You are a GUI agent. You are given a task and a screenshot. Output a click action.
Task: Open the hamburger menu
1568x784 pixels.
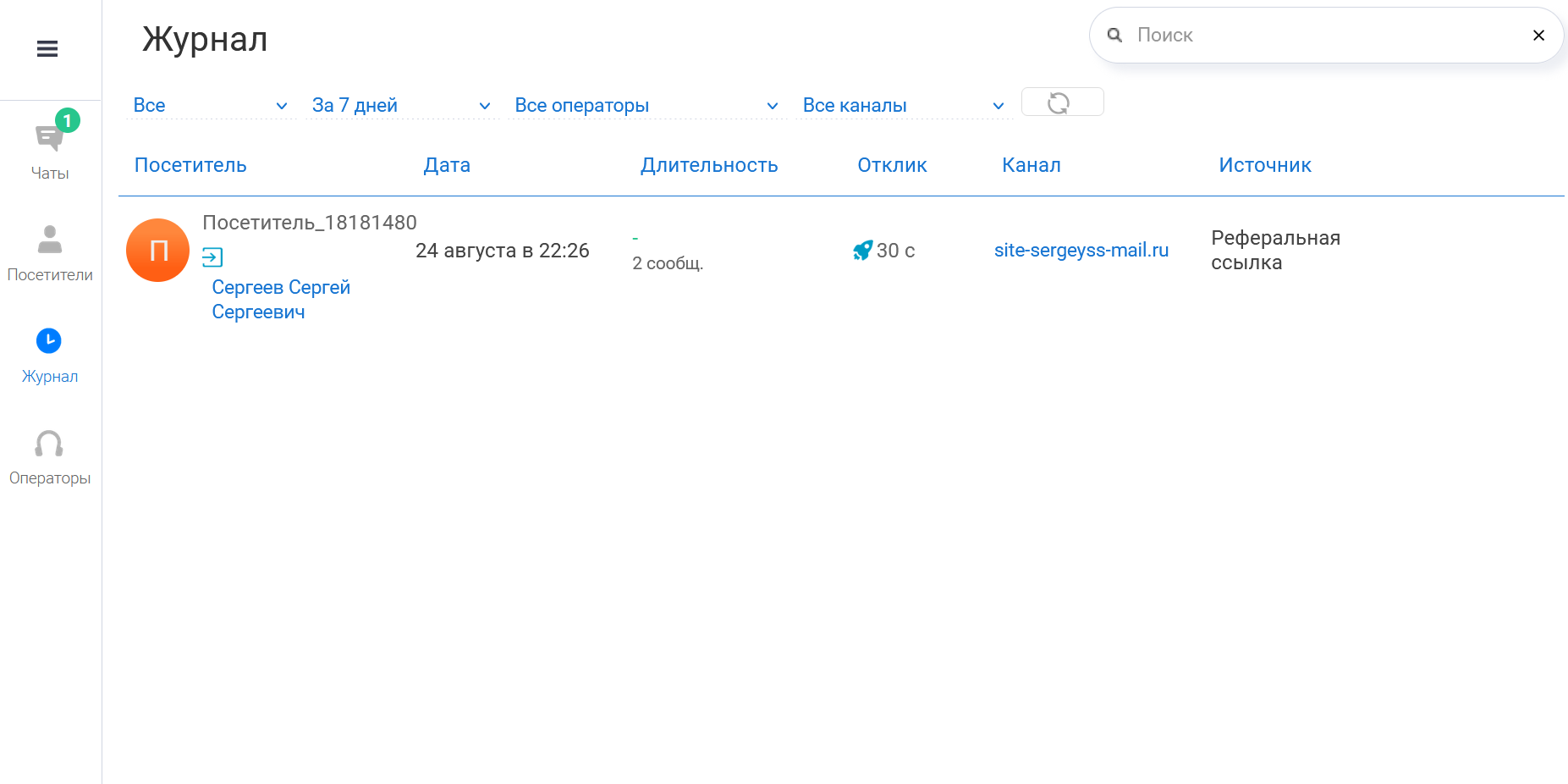[47, 49]
